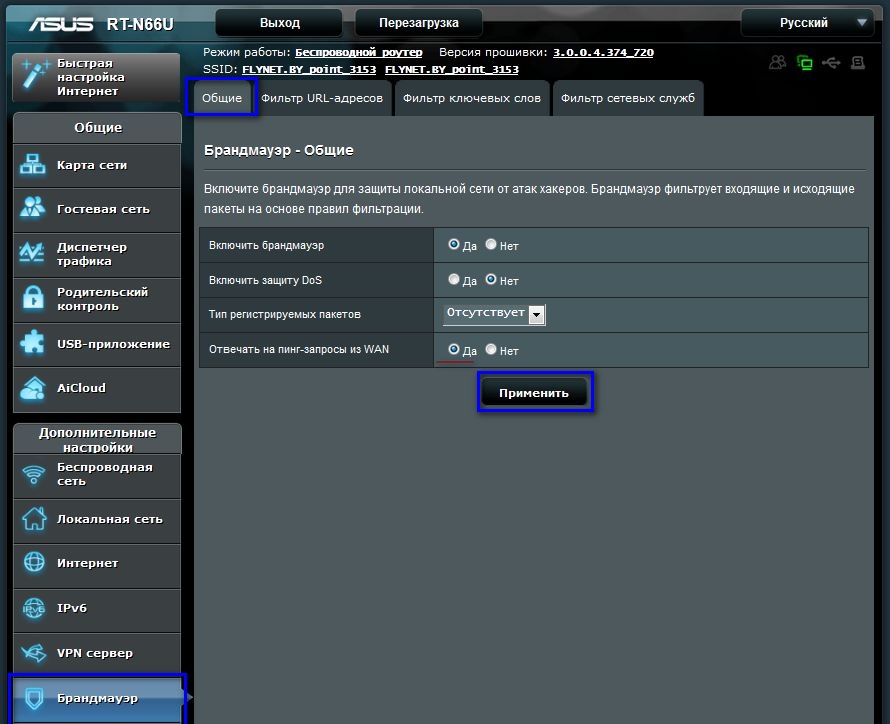Click the Guest Network (Гостевая сеть) icon
890x724 pixels.
tap(32, 208)
